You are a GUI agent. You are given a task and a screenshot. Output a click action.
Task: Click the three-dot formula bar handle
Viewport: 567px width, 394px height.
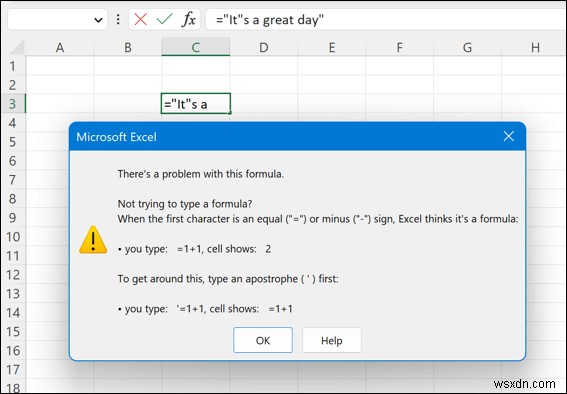(118, 19)
